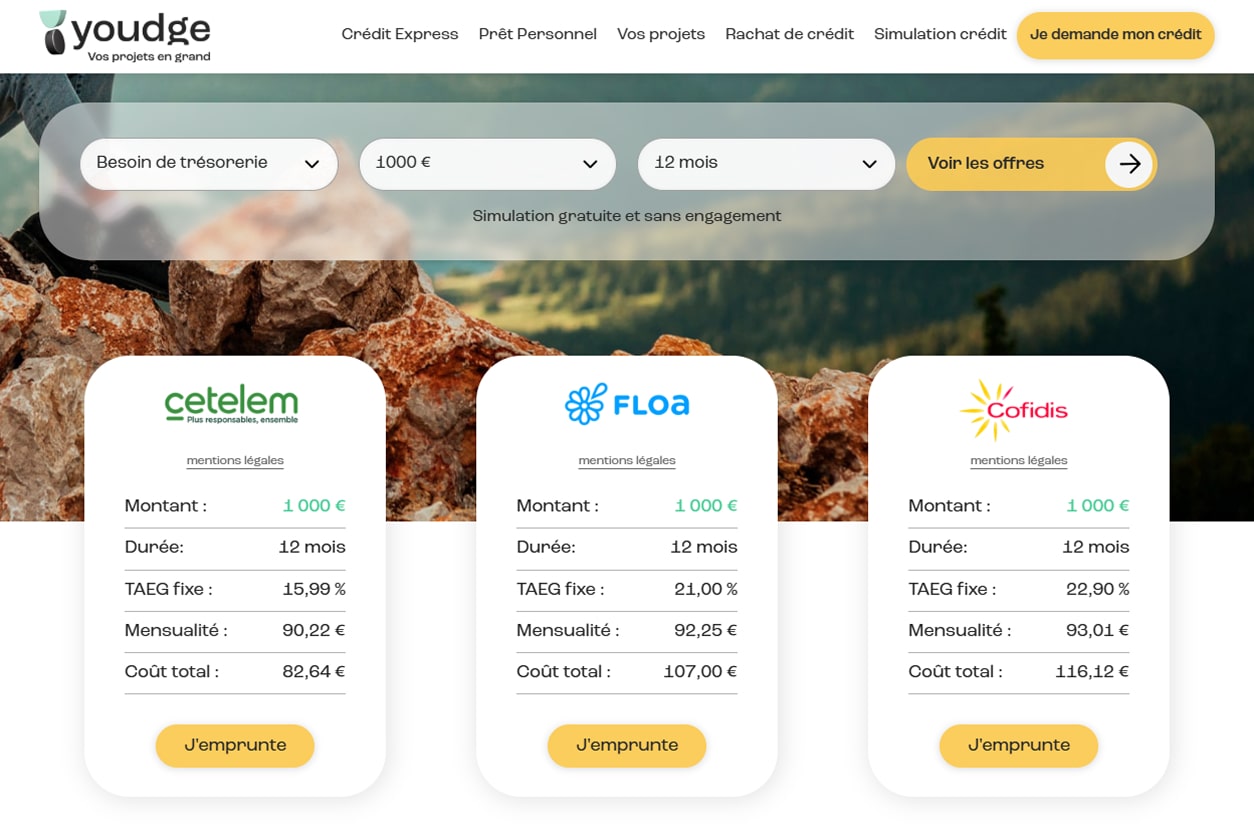1254x836 pixels.
Task: Select Rachat de crédit menu item
Action: click(790, 34)
